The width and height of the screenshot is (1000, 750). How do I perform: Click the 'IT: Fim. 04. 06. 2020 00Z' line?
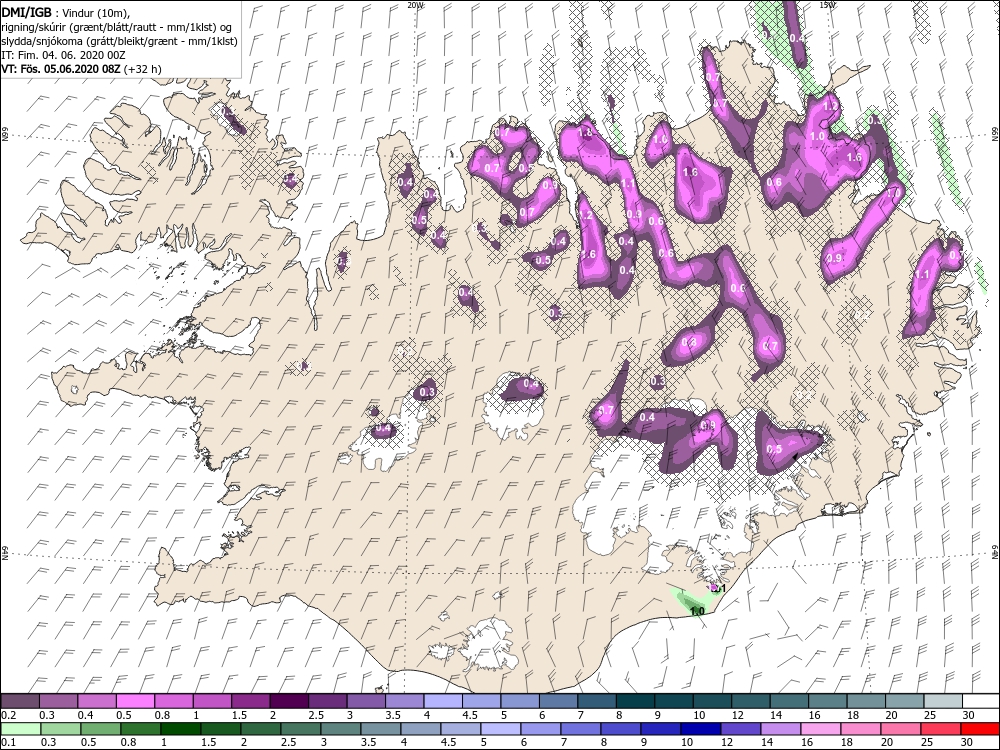pos(62,55)
